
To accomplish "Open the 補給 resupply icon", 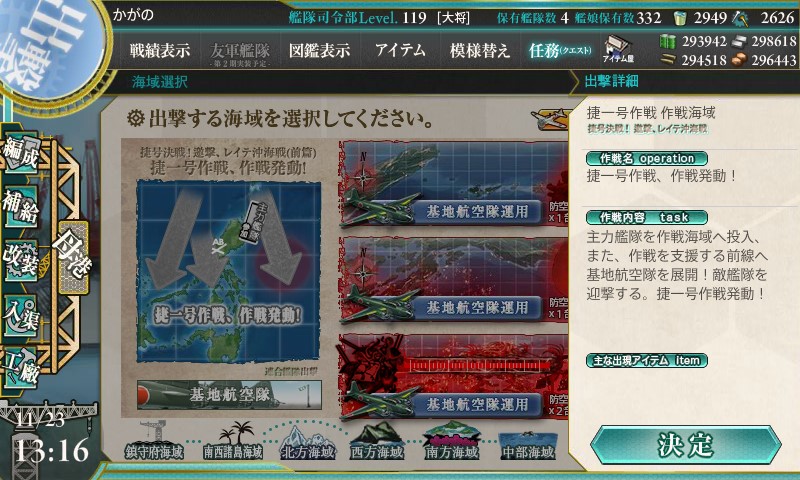I will tap(21, 207).
